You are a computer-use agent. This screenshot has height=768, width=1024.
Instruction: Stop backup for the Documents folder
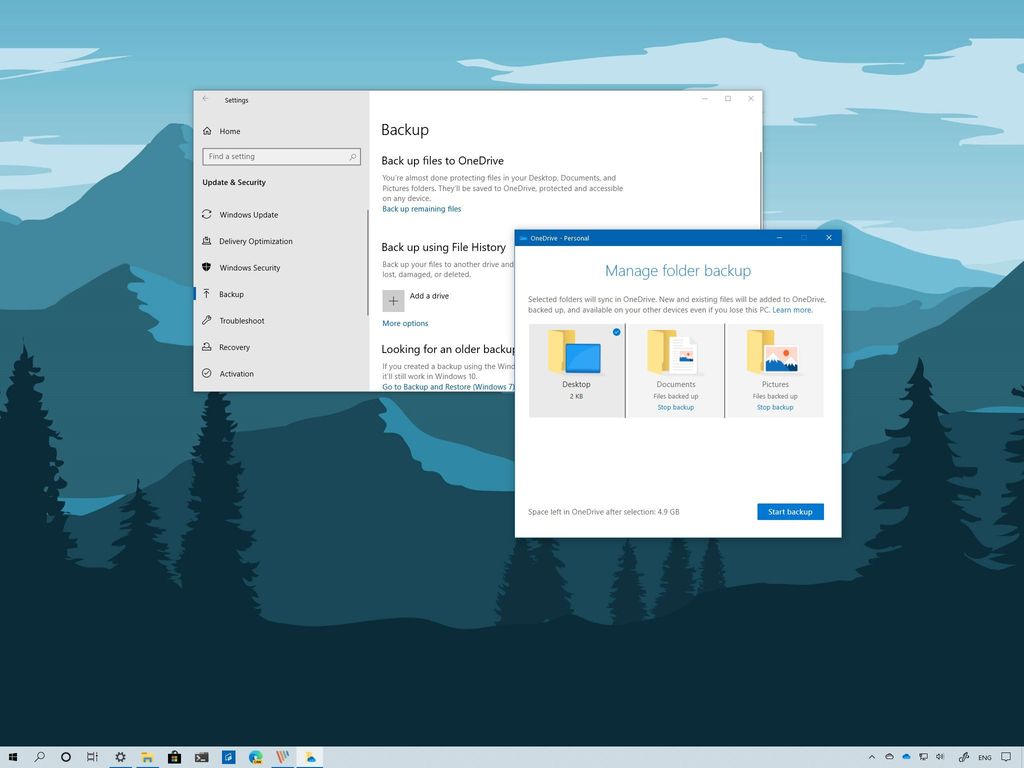coord(676,407)
